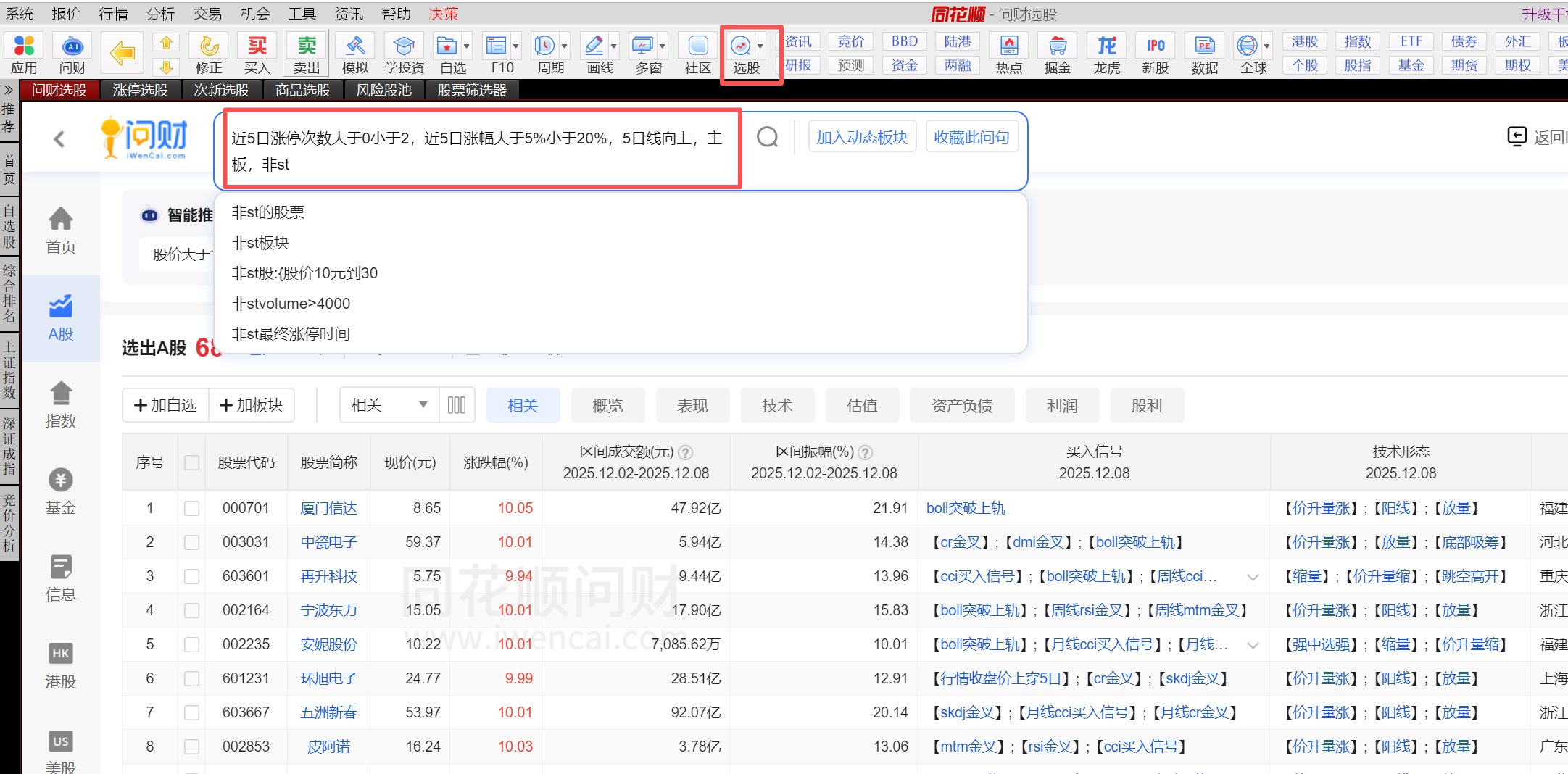Select the checkbox for stock 603601

click(x=191, y=576)
